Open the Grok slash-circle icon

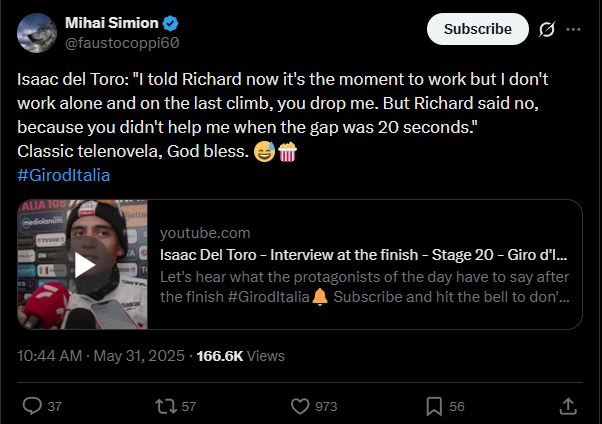pyautogui.click(x=547, y=30)
